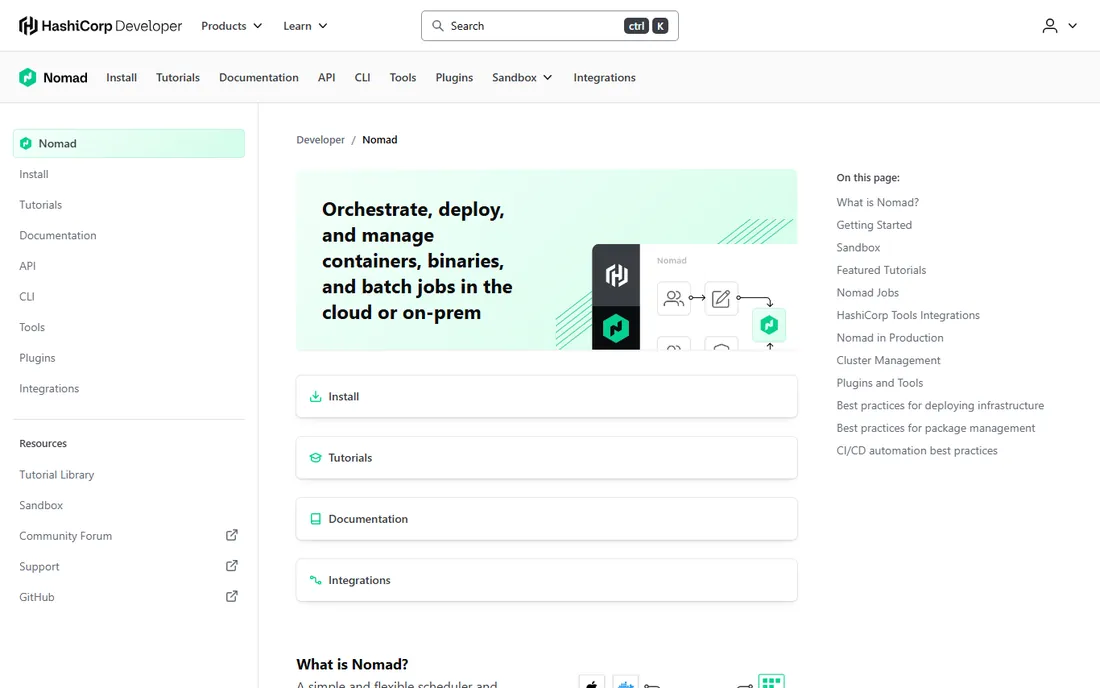Screen dimensions: 1100x688
Task: Open the Sandbox dropdown in navbar
Action: [522, 77]
